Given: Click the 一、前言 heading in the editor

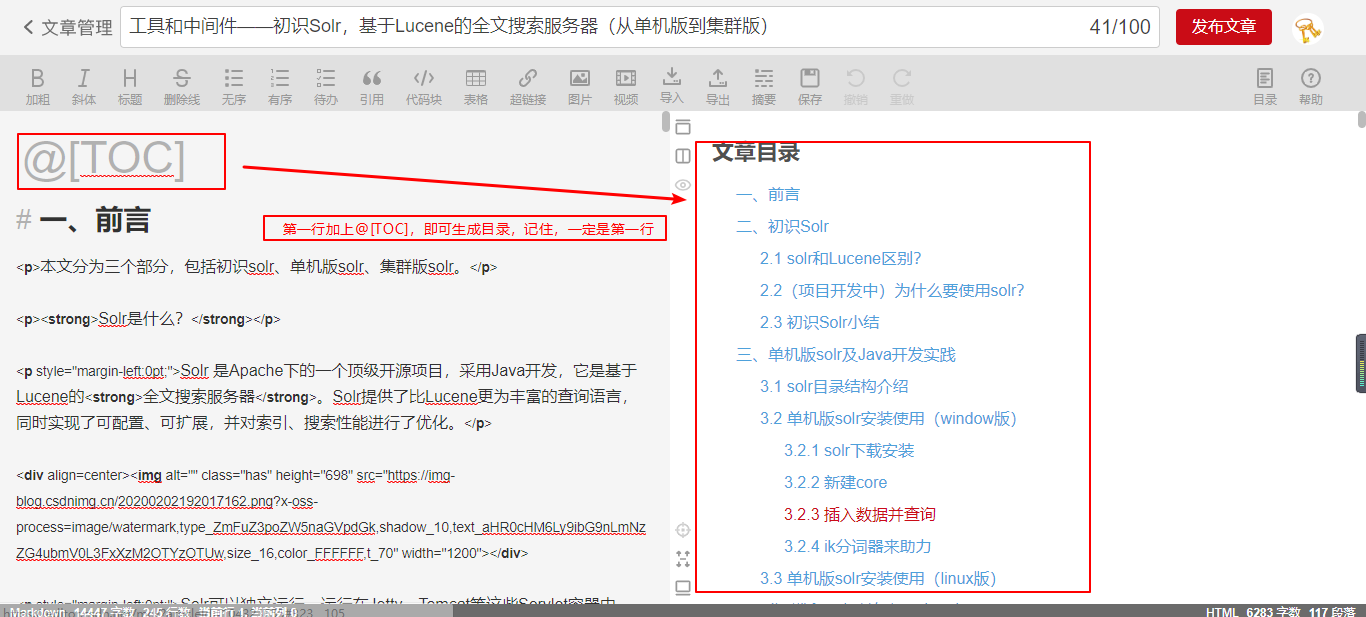Looking at the screenshot, I should 84,220.
